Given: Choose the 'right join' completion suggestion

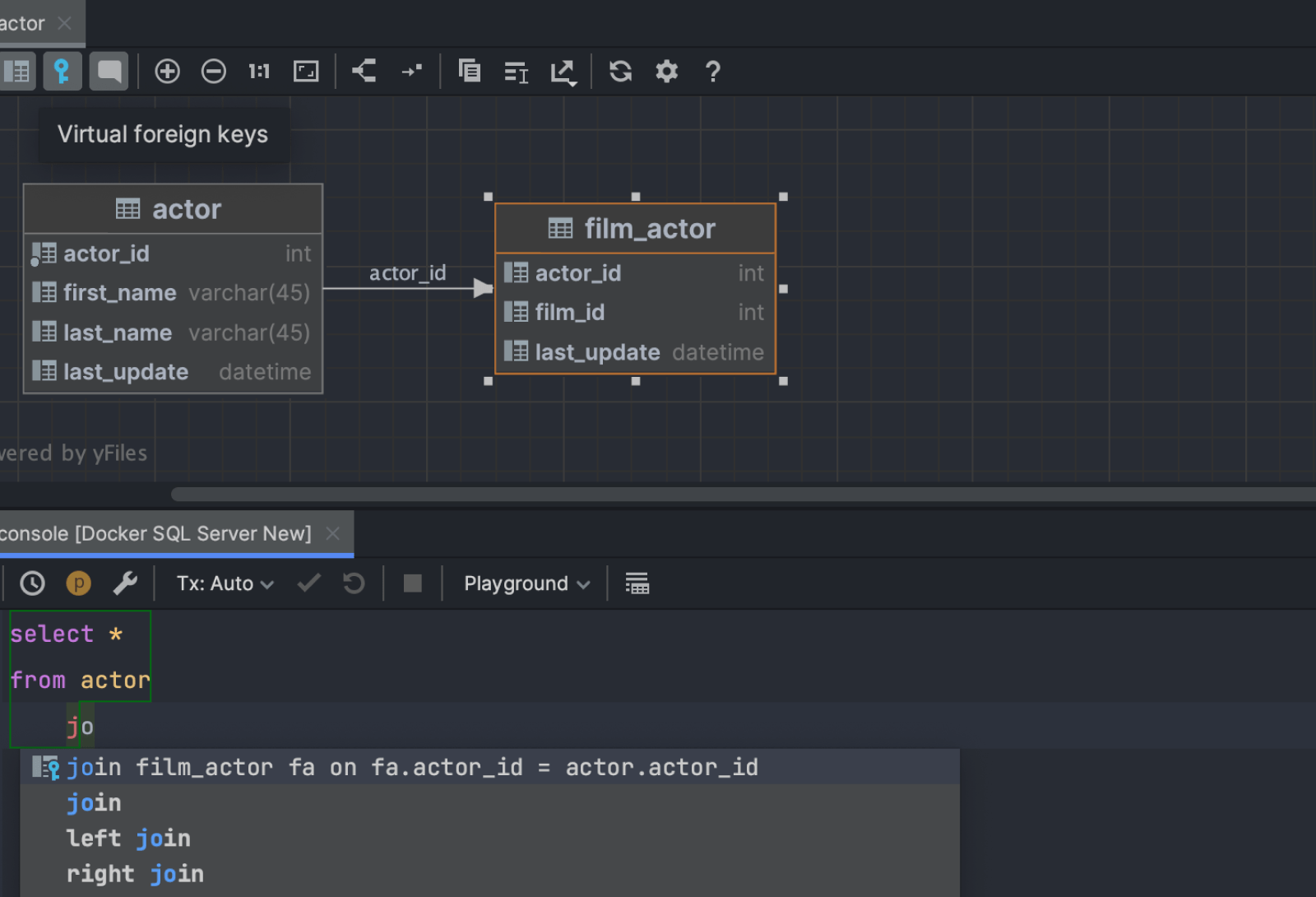Looking at the screenshot, I should coord(135,873).
